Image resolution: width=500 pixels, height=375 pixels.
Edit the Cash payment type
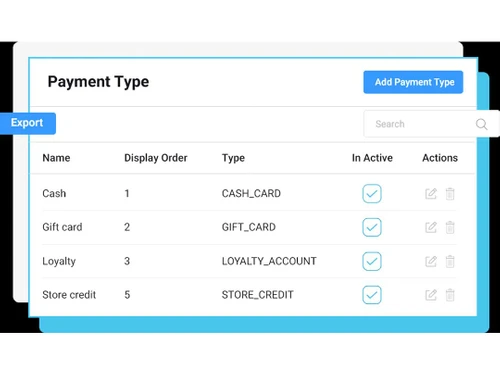point(431,194)
